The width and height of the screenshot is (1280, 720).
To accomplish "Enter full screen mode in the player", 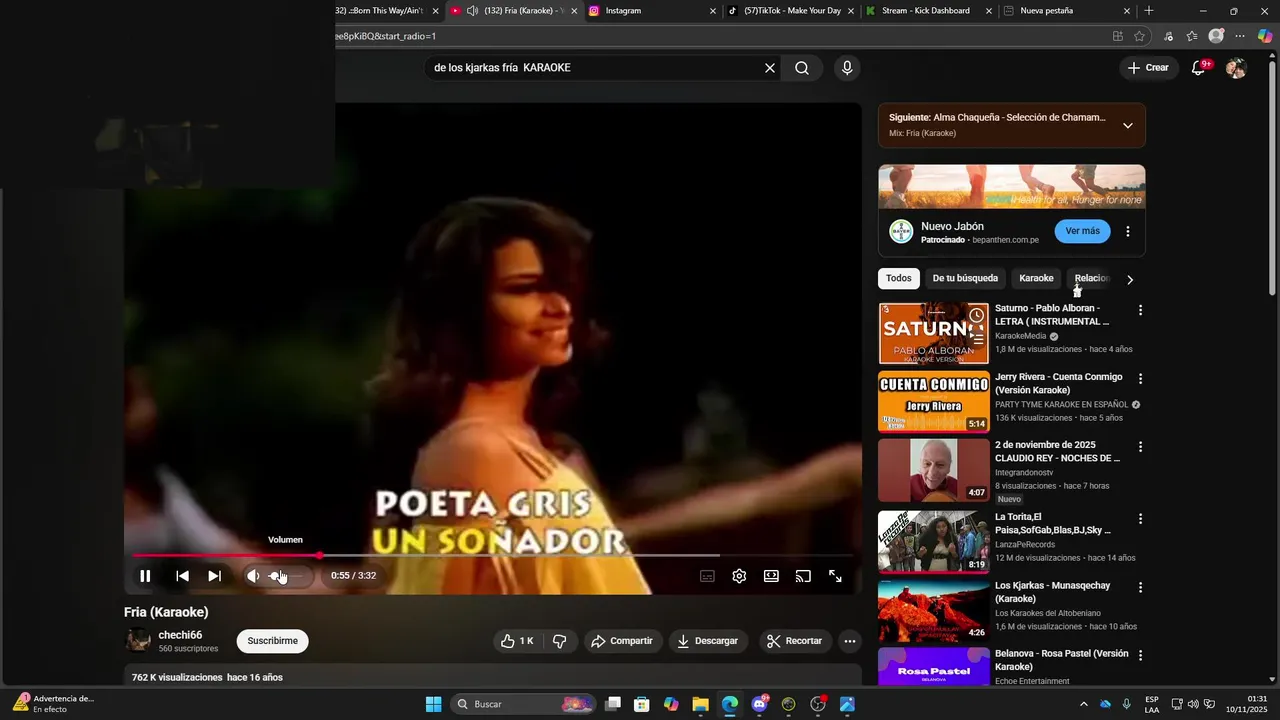I will point(835,576).
